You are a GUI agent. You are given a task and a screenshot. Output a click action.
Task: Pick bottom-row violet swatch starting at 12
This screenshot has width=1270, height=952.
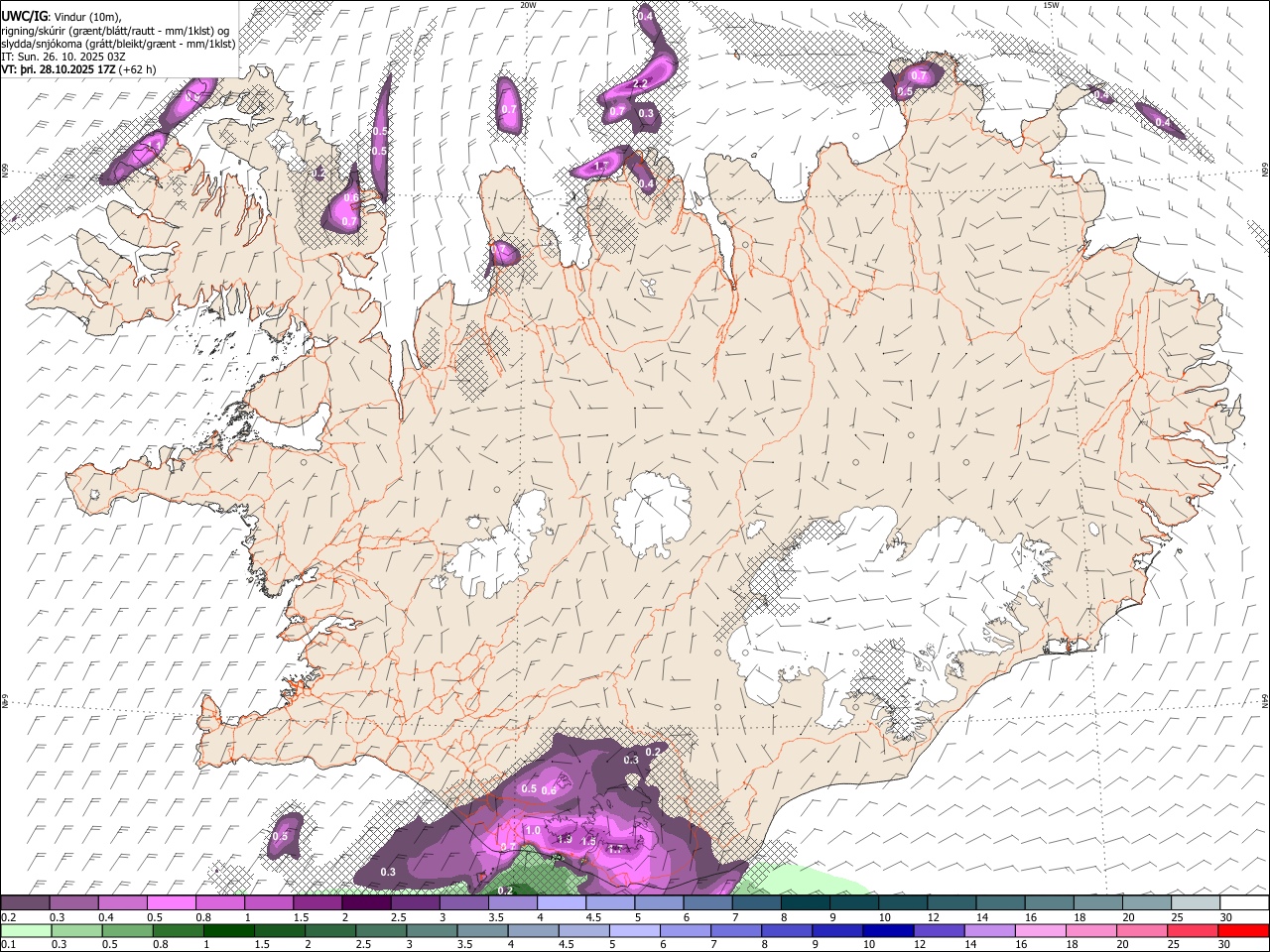click(x=941, y=930)
